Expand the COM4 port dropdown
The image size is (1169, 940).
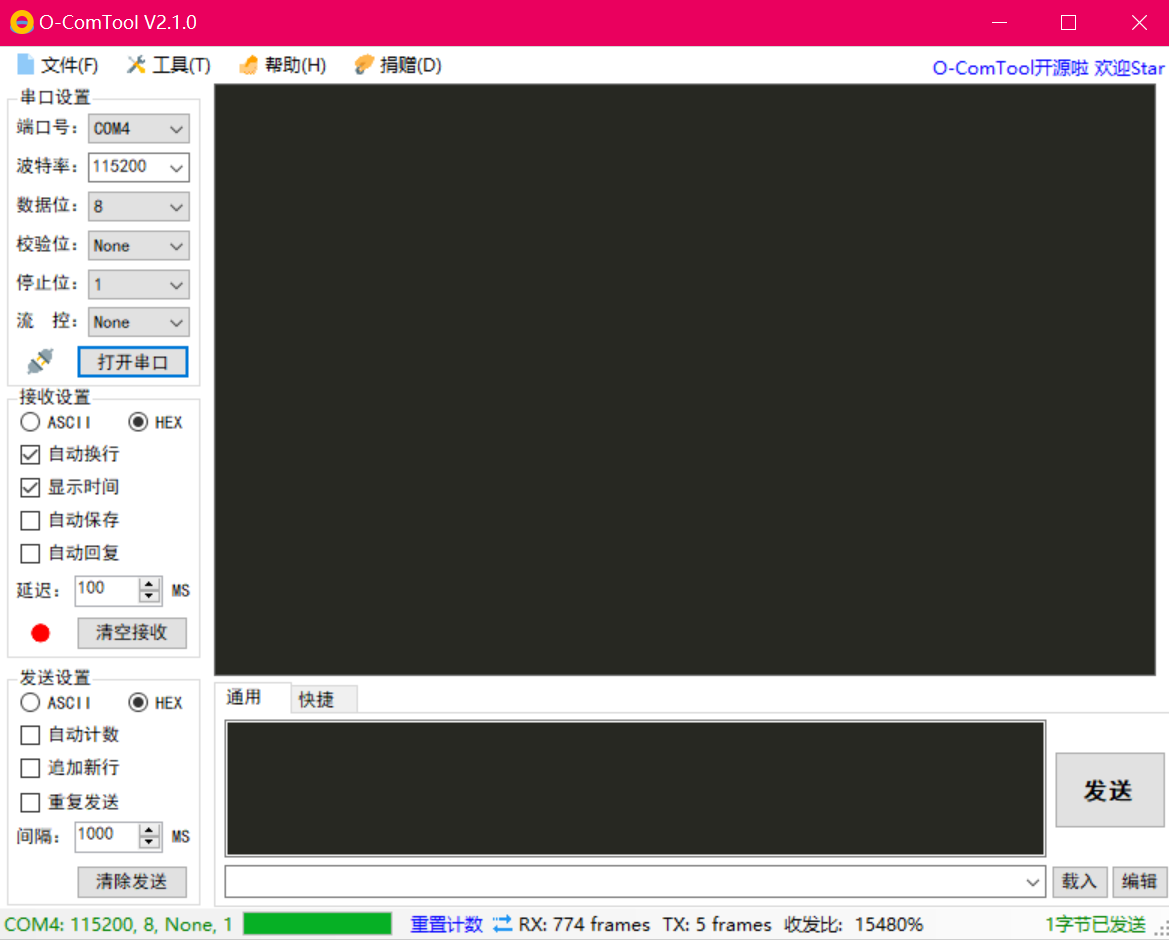(x=176, y=129)
